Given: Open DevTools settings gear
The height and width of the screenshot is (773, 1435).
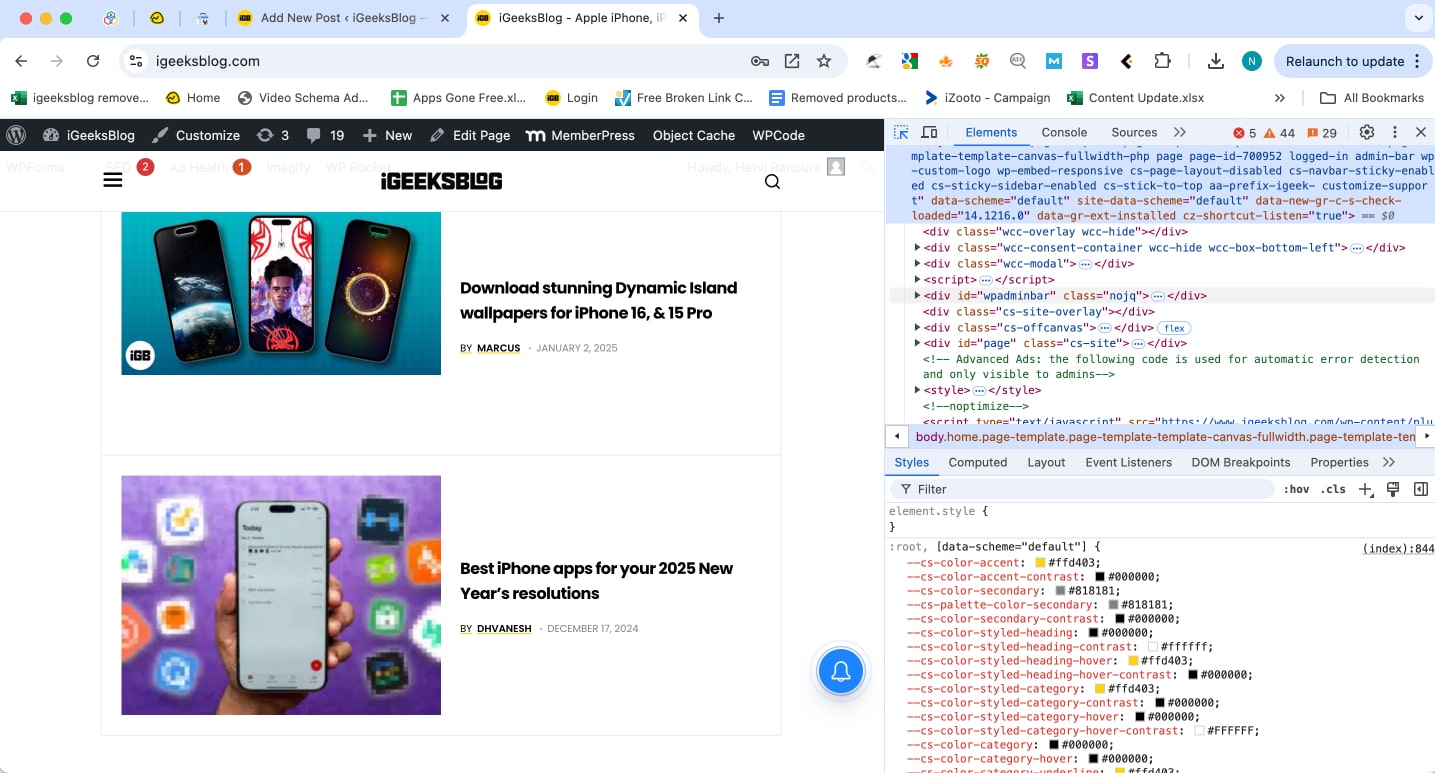Looking at the screenshot, I should 1367,132.
